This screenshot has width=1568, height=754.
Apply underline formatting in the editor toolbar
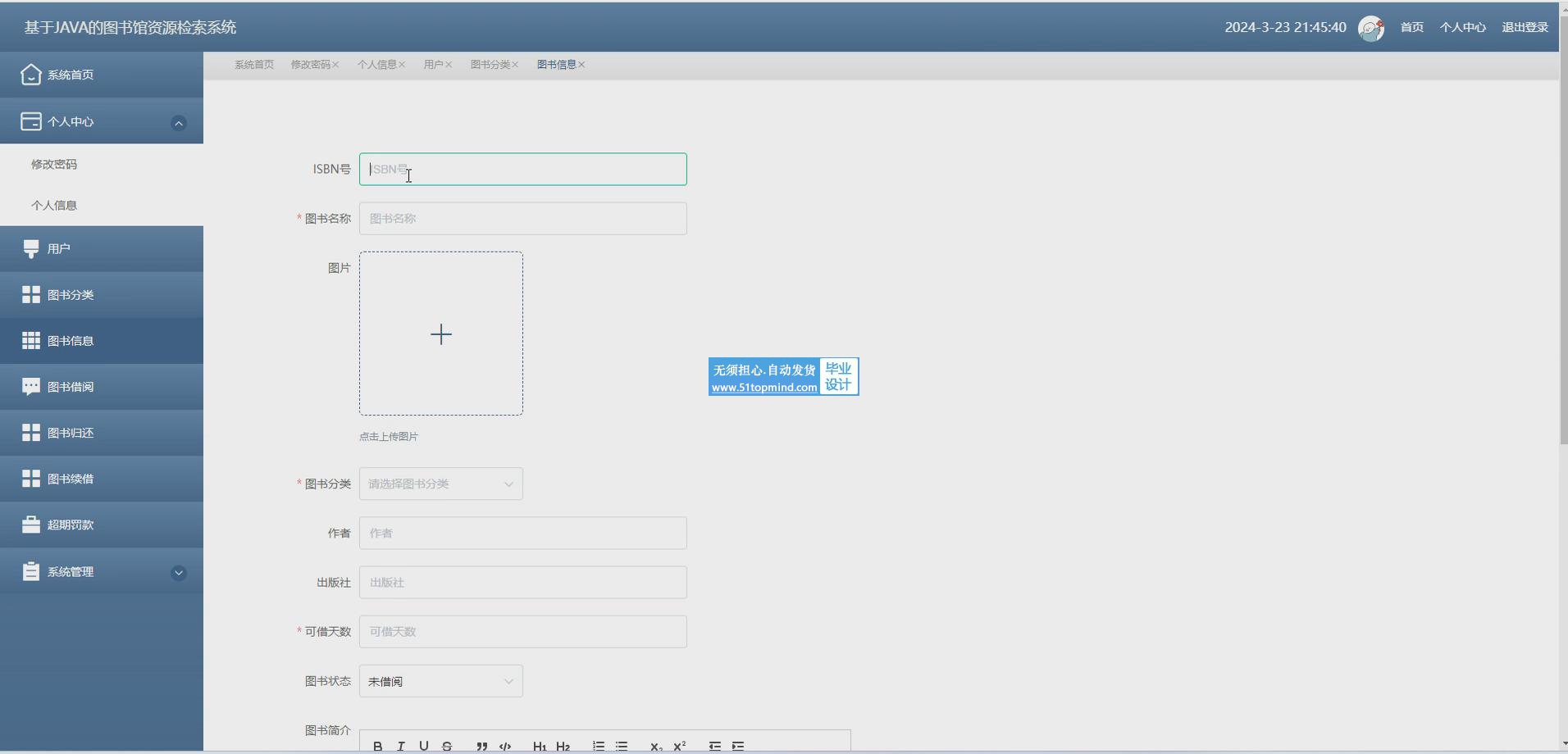tap(424, 746)
